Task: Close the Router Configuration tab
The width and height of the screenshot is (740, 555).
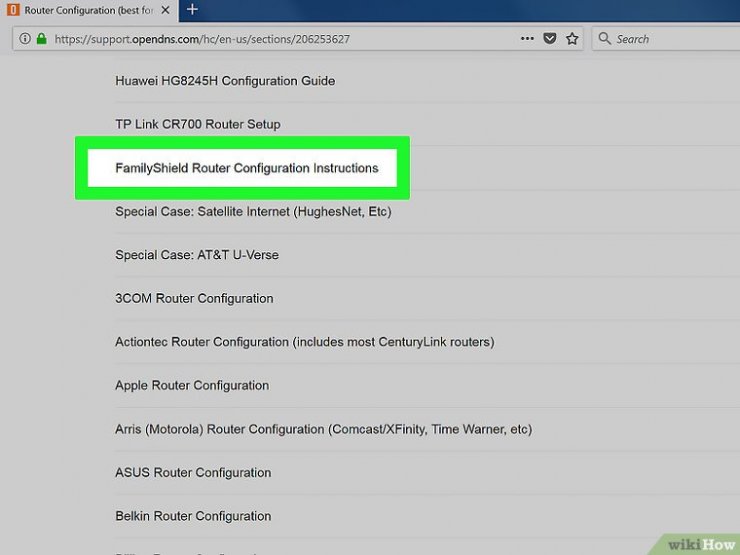Action: pos(165,10)
